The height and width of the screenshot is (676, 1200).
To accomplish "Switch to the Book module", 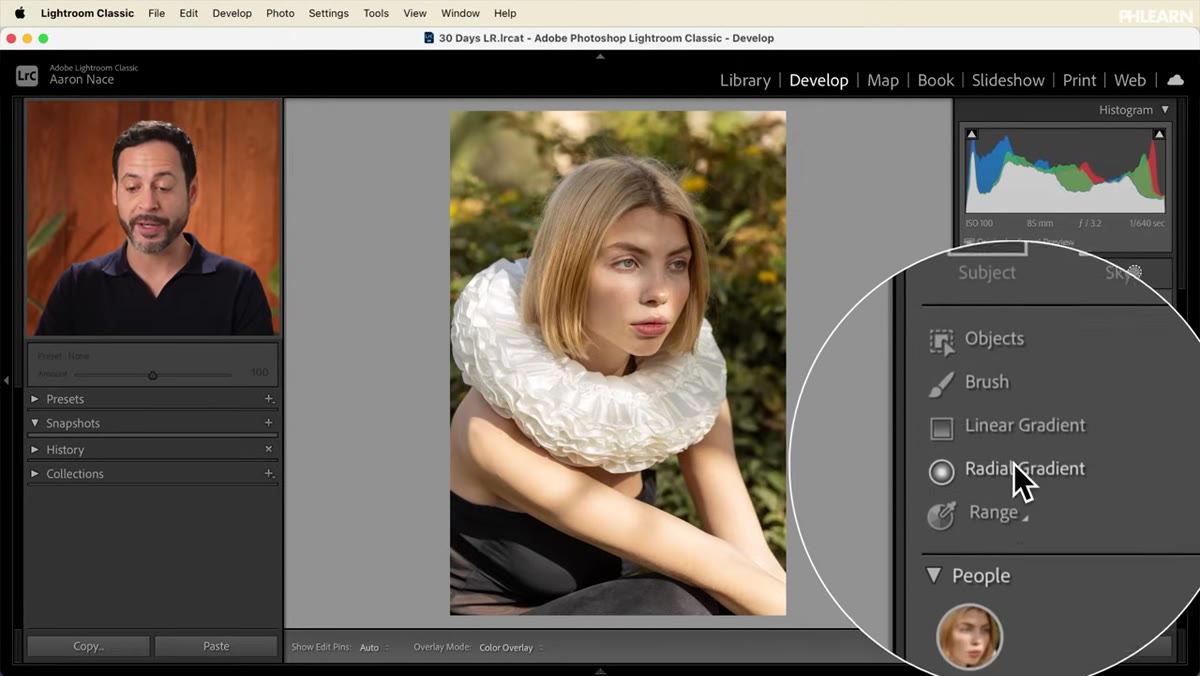I will click(936, 80).
